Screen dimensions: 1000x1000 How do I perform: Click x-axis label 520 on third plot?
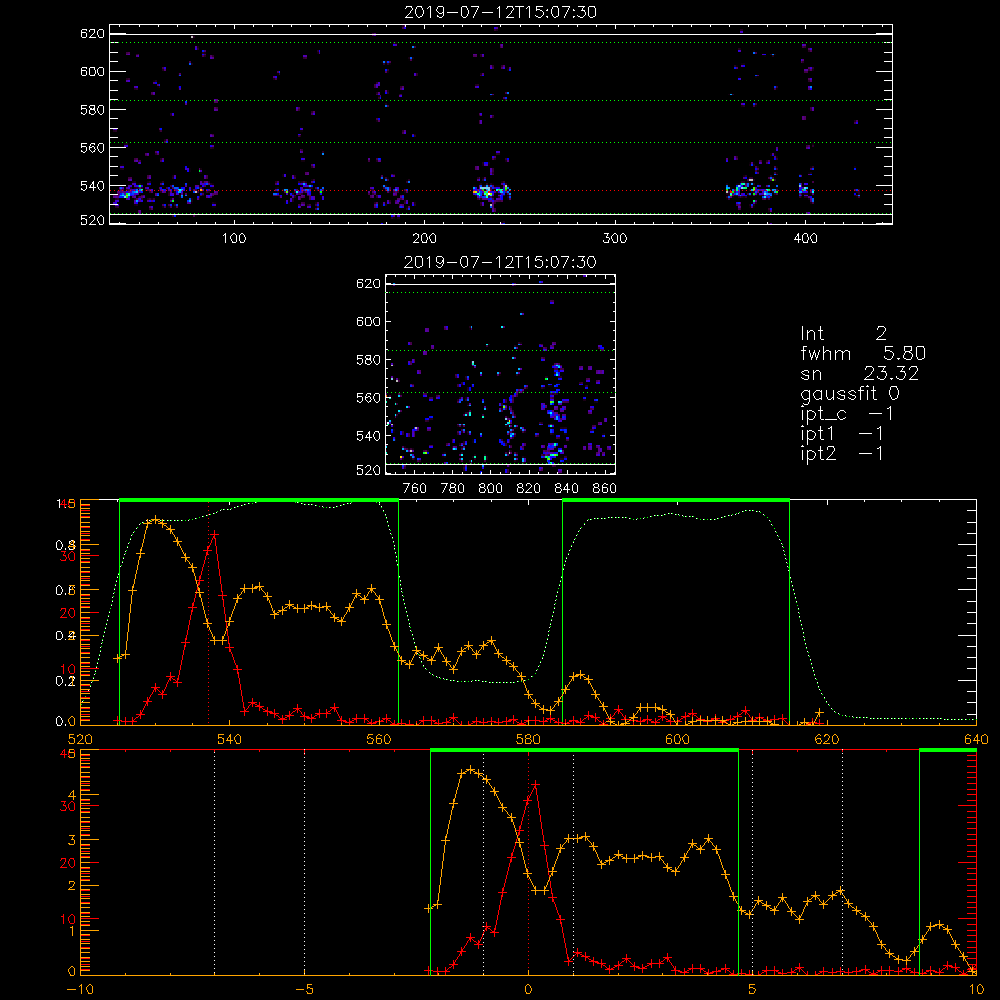pyautogui.click(x=80, y=739)
